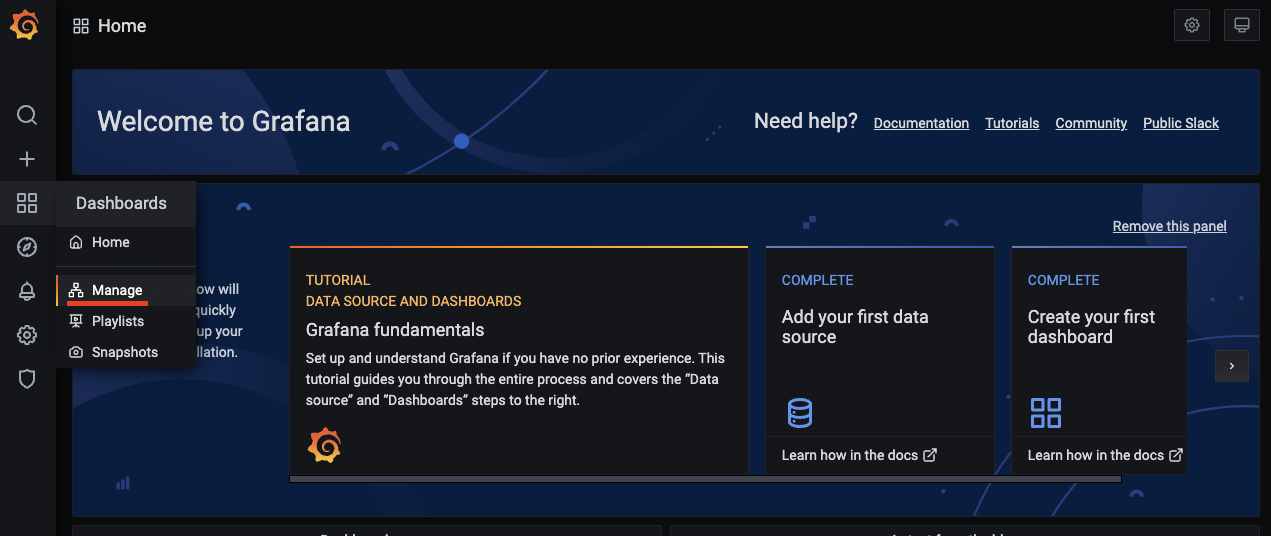
Task: Open the Configuration gear icon in sidebar
Action: coord(27,335)
